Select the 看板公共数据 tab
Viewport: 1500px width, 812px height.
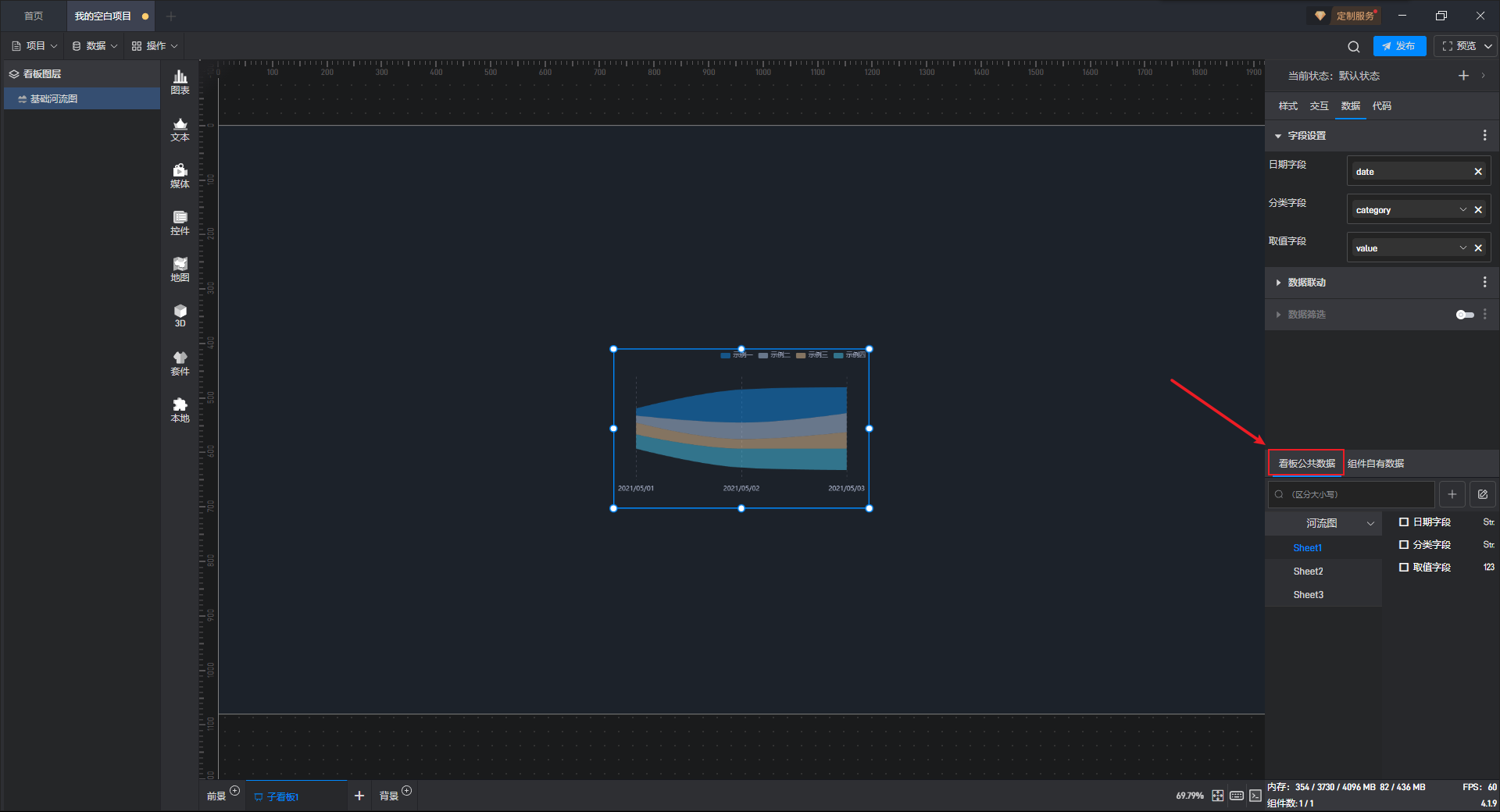pyautogui.click(x=1306, y=464)
